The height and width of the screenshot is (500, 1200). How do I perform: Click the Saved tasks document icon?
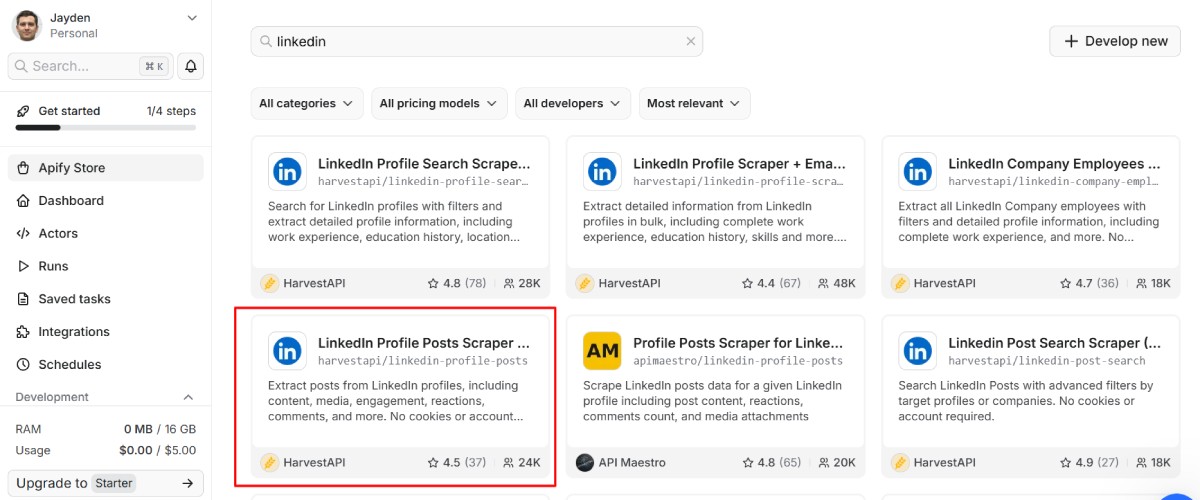[x=24, y=299]
